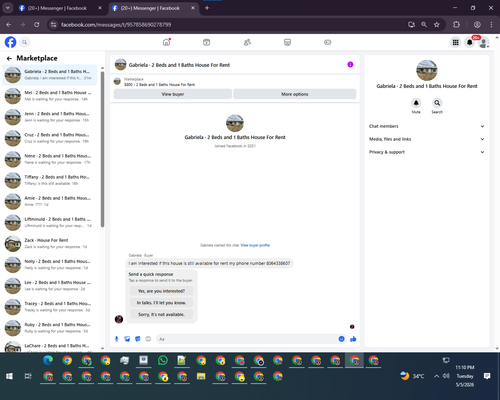
Task: Send quick reply 'Yes, are you interested?'
Action: (x=161, y=291)
